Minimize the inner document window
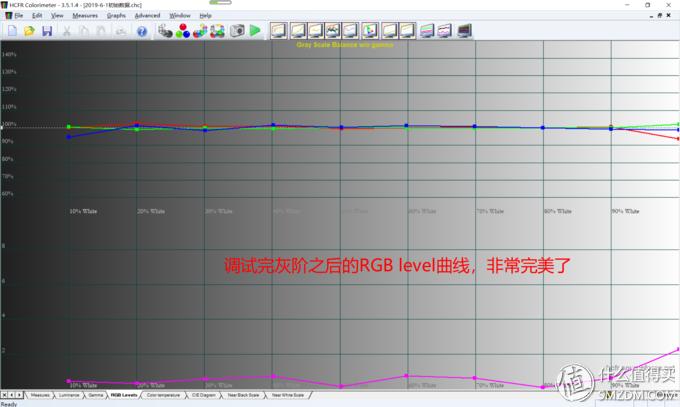 [x=651, y=16]
